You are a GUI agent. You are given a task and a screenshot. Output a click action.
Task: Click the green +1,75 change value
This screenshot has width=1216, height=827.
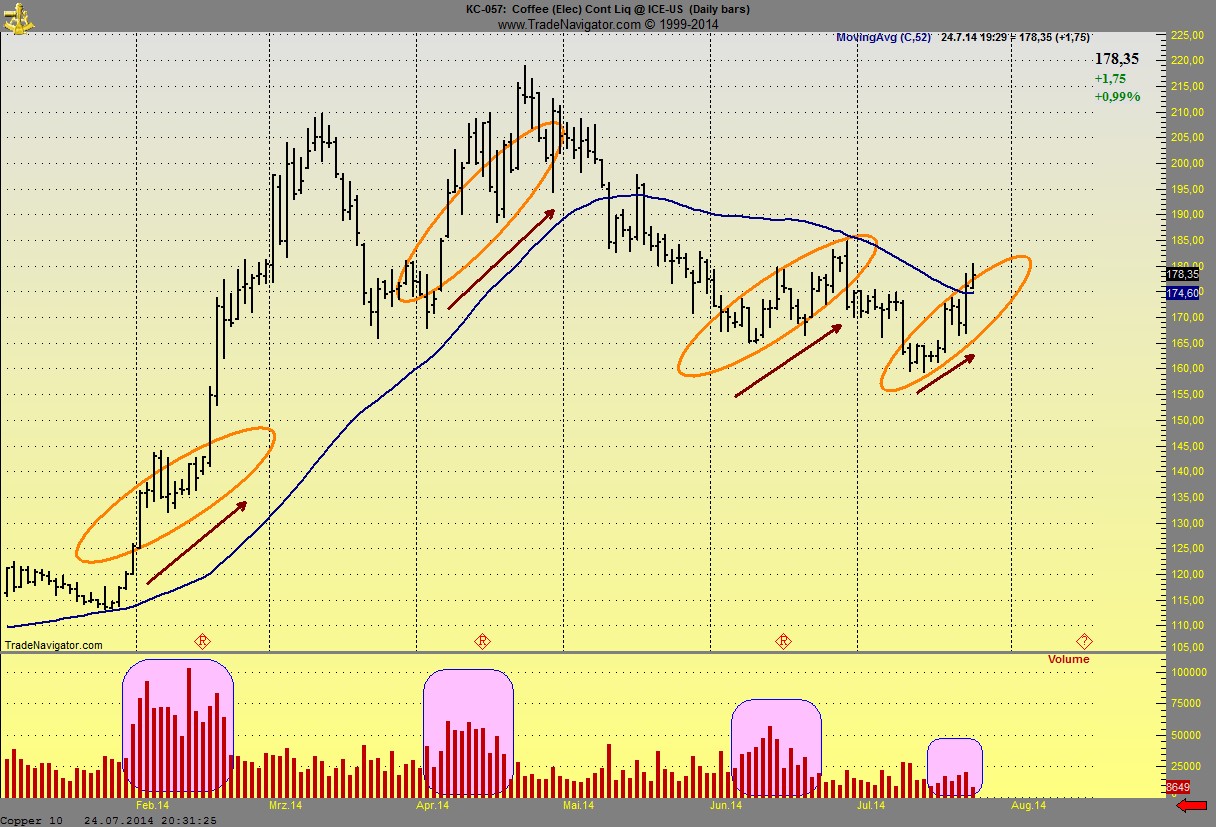(1110, 79)
